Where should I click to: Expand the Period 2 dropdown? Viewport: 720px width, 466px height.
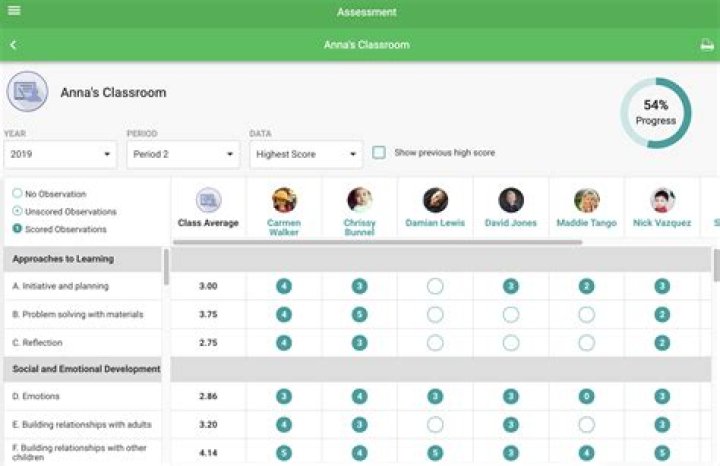182,155
